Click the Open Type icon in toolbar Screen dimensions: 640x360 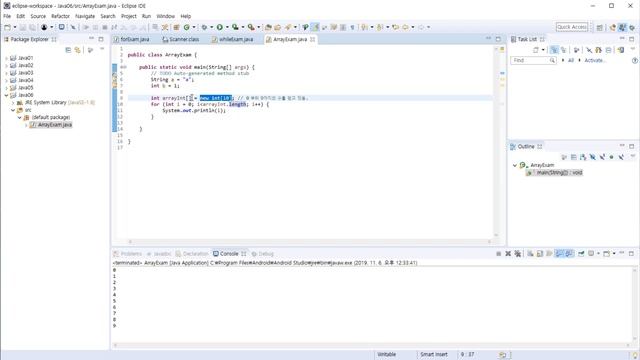(268, 27)
